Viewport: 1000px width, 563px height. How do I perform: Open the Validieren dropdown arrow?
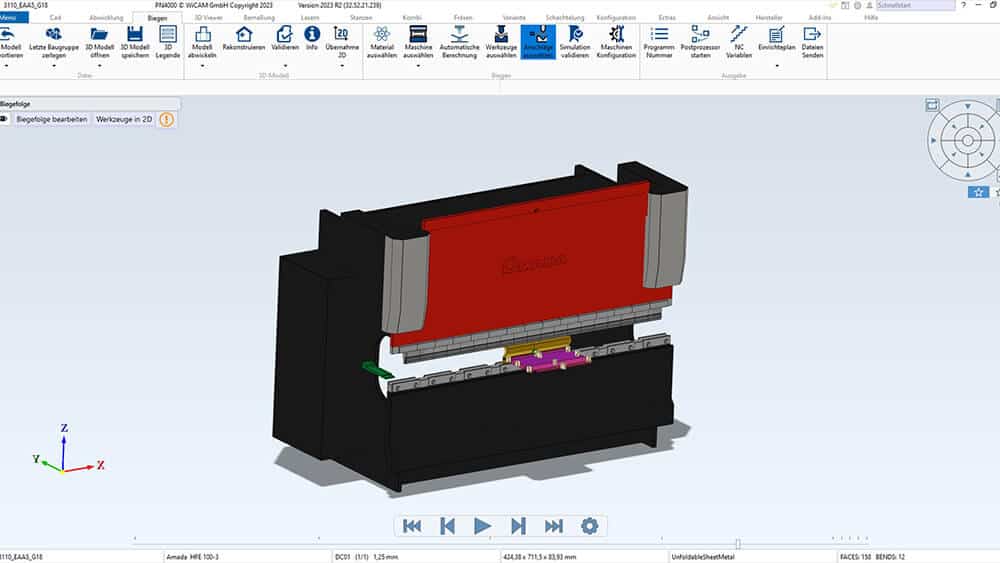click(x=285, y=66)
